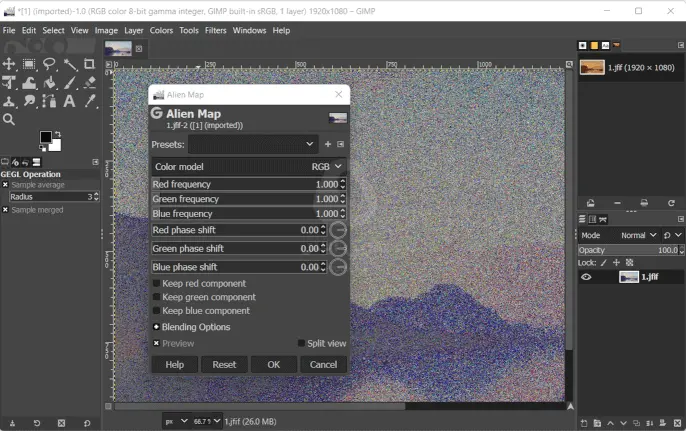
Task: Enable Keep blue component checkbox
Action: point(157,311)
